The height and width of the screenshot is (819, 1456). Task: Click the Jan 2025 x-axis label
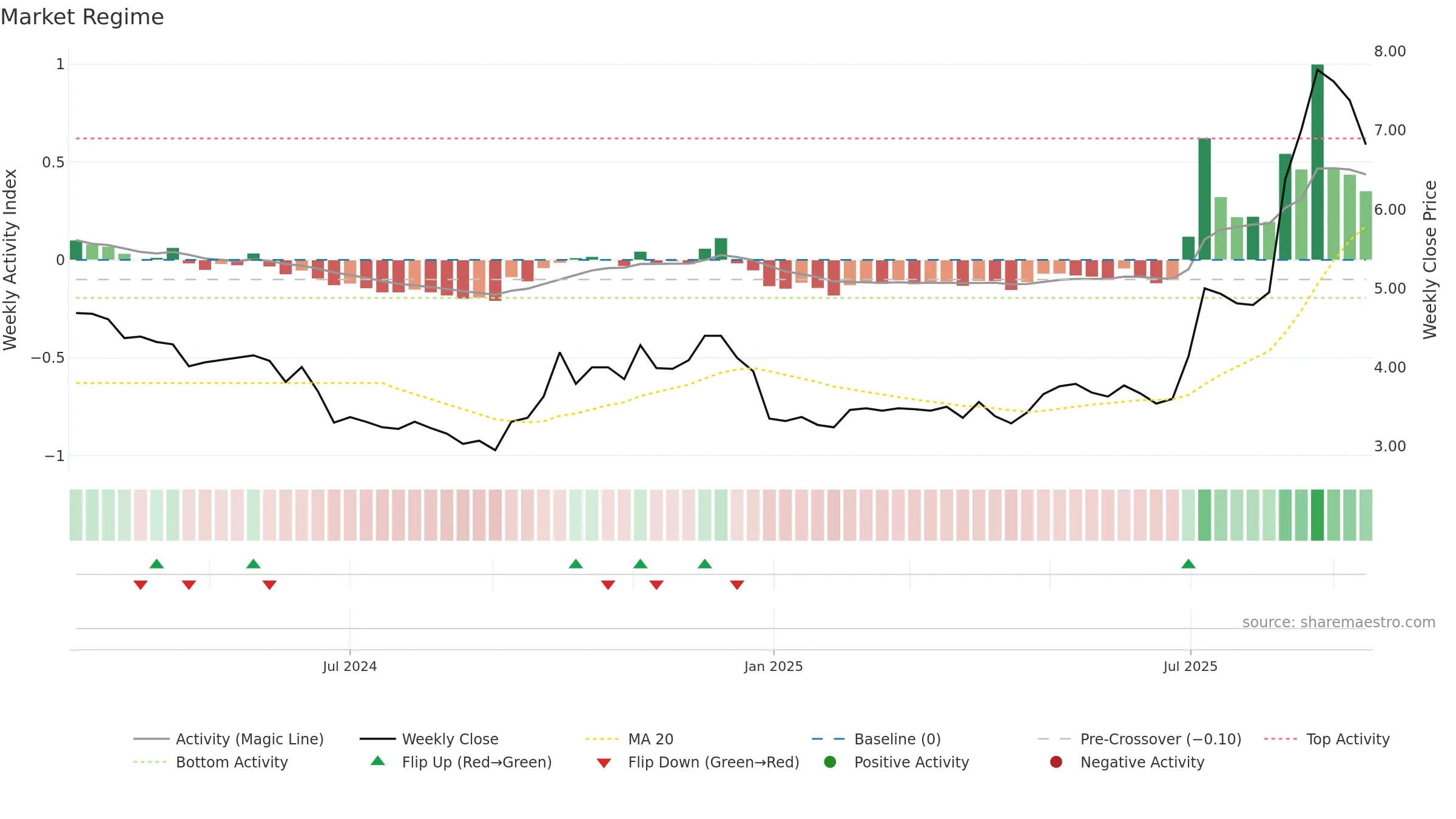[773, 666]
